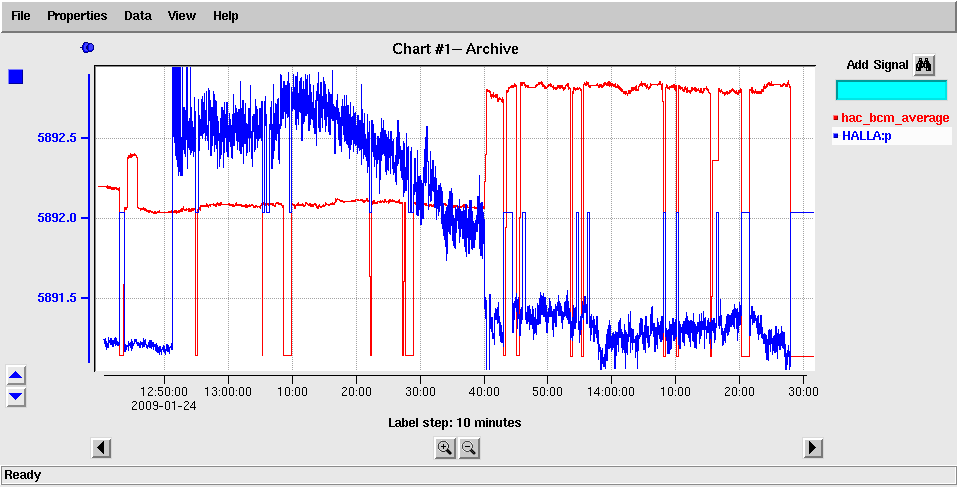This screenshot has width=957, height=487.
Task: Click the 13:00:00 time axis label
Action: coord(228,391)
